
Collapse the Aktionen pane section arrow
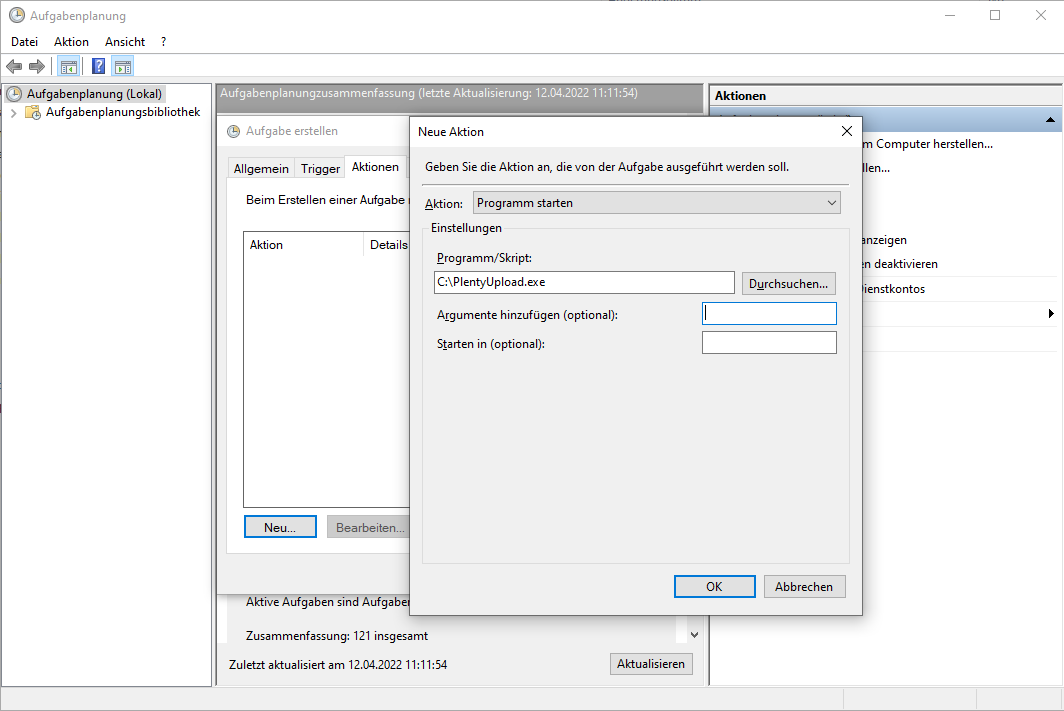pyautogui.click(x=1050, y=120)
